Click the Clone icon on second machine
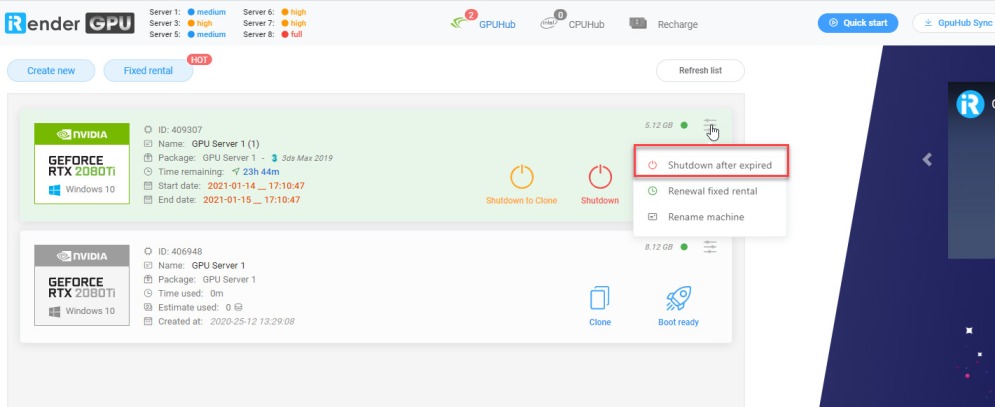Image resolution: width=995 pixels, height=407 pixels. 600,299
